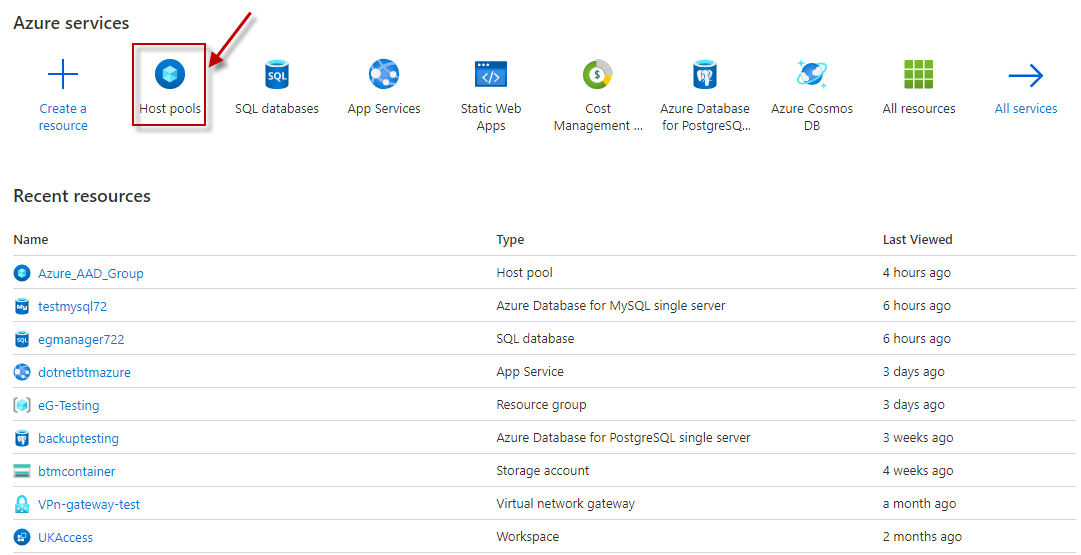Click the 'App Service' type cell
Image resolution: width=1081 pixels, height=555 pixels.
point(529,372)
